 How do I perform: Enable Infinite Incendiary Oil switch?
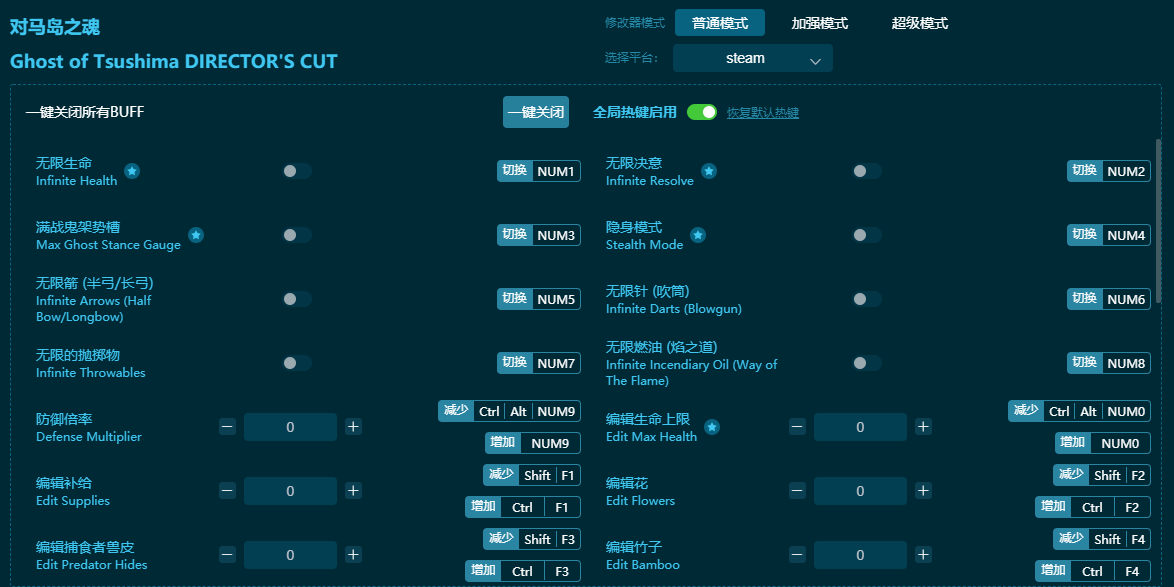pyautogui.click(x=866, y=363)
